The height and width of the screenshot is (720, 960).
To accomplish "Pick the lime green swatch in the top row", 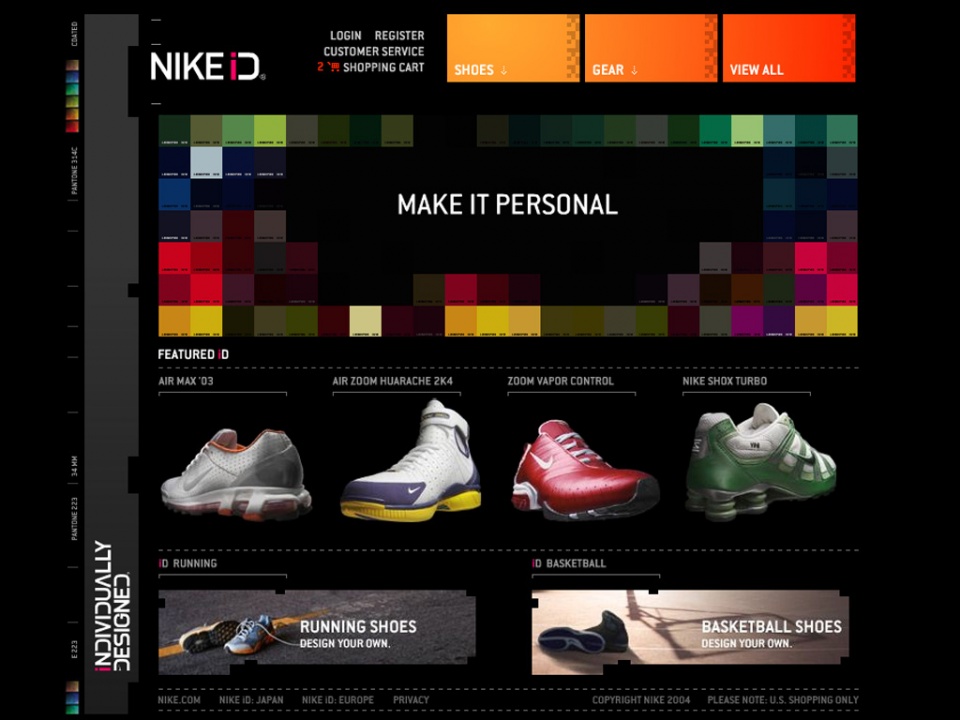I will pos(270,130).
